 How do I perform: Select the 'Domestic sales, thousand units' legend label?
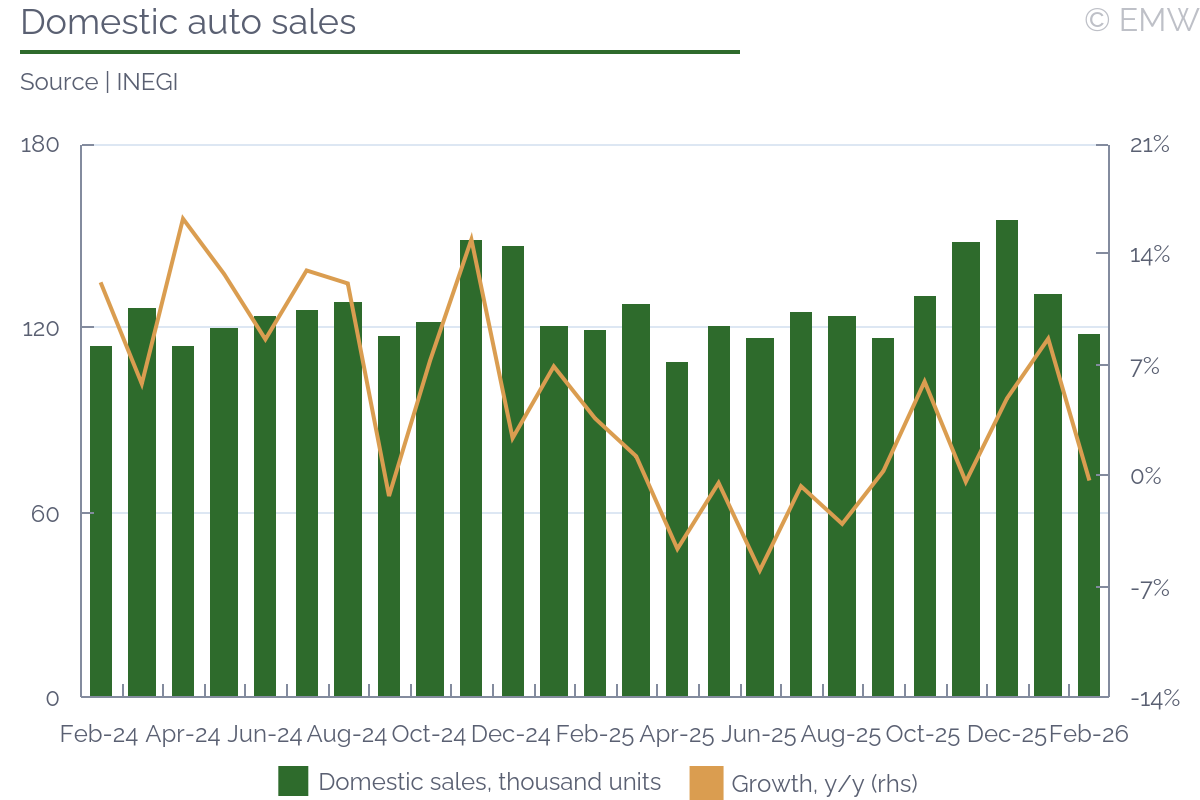(490, 782)
